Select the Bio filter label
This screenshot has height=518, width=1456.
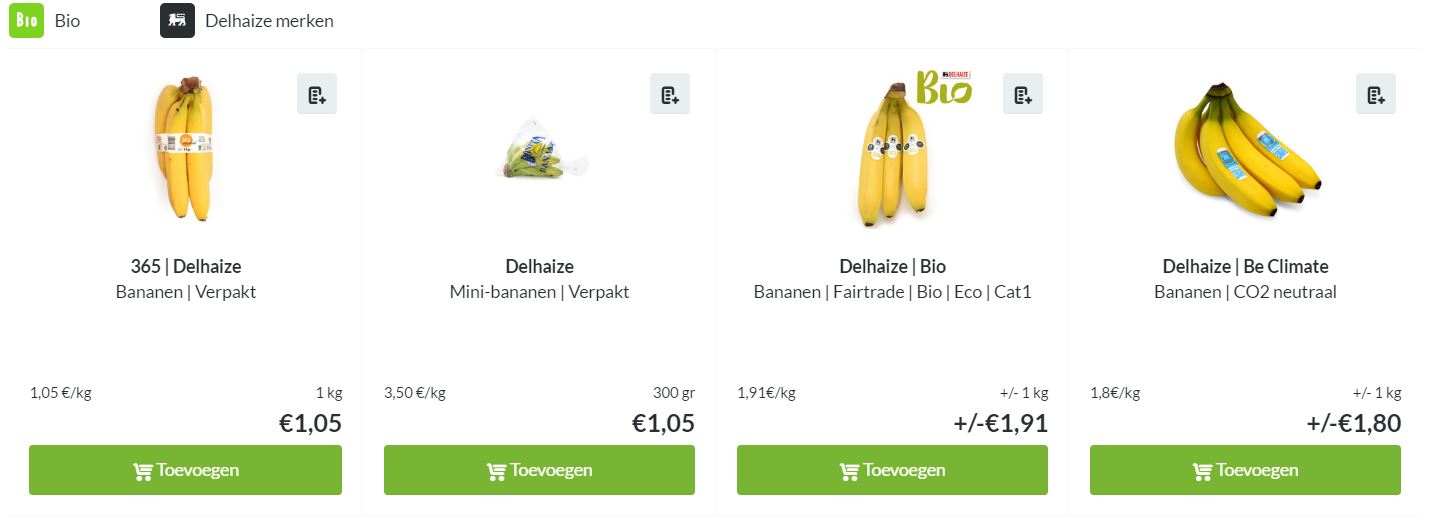[x=68, y=21]
